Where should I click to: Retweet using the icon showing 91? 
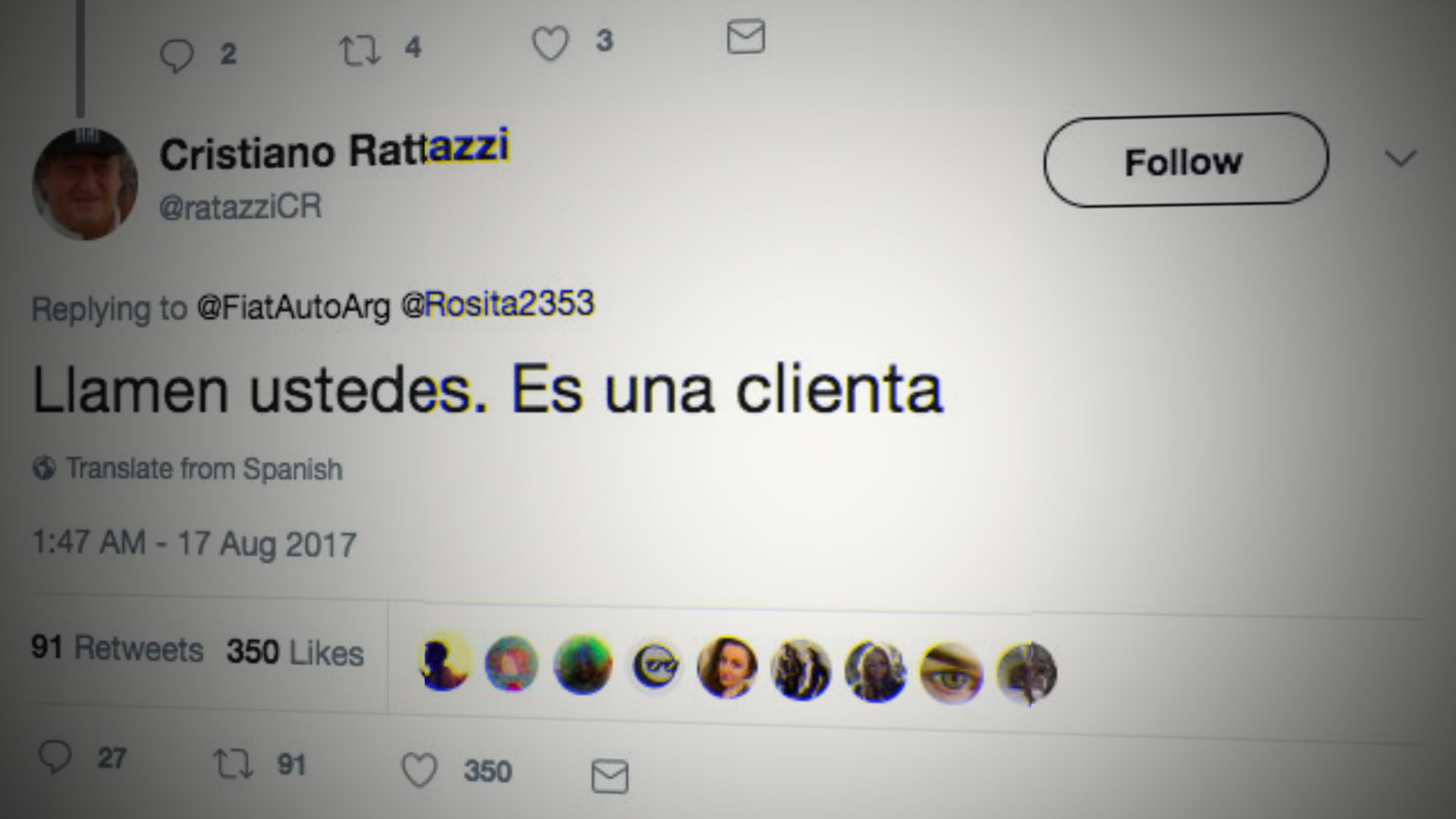233,764
